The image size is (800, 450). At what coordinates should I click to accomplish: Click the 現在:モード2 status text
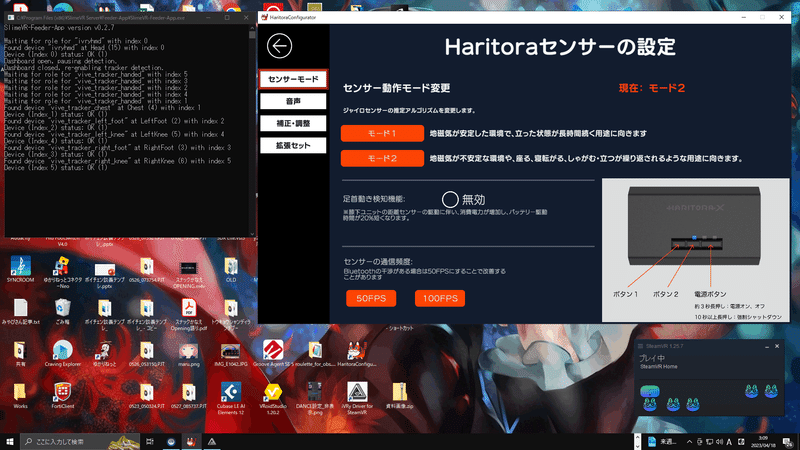click(x=652, y=88)
